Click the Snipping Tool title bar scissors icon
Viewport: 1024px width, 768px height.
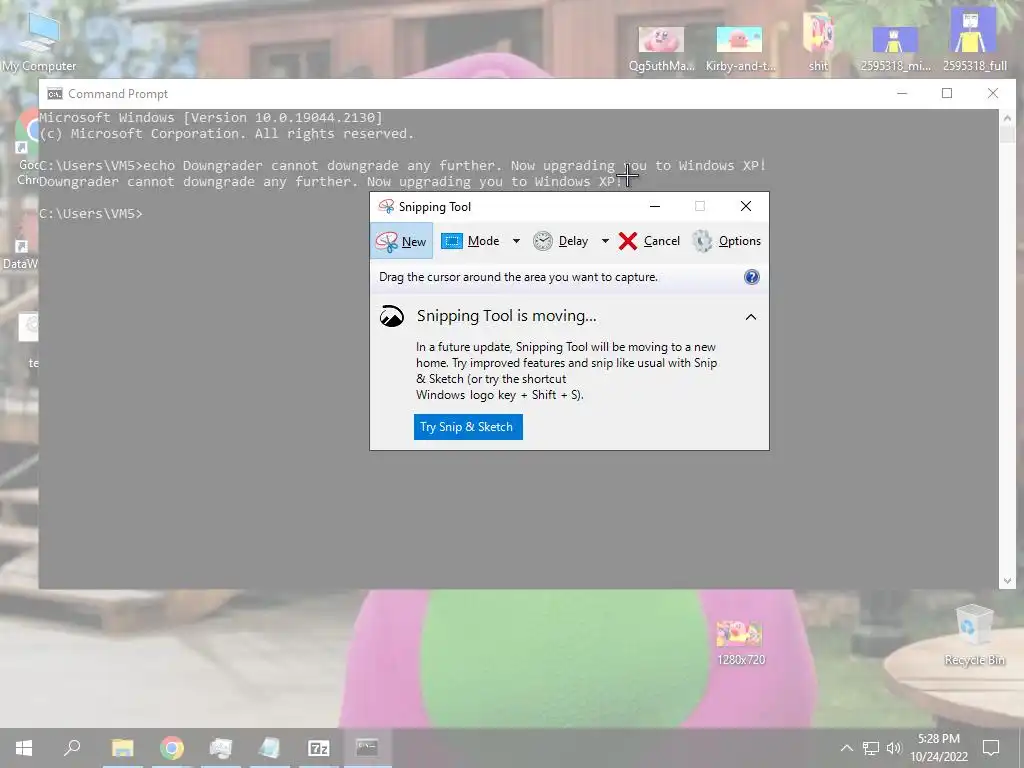click(x=386, y=206)
